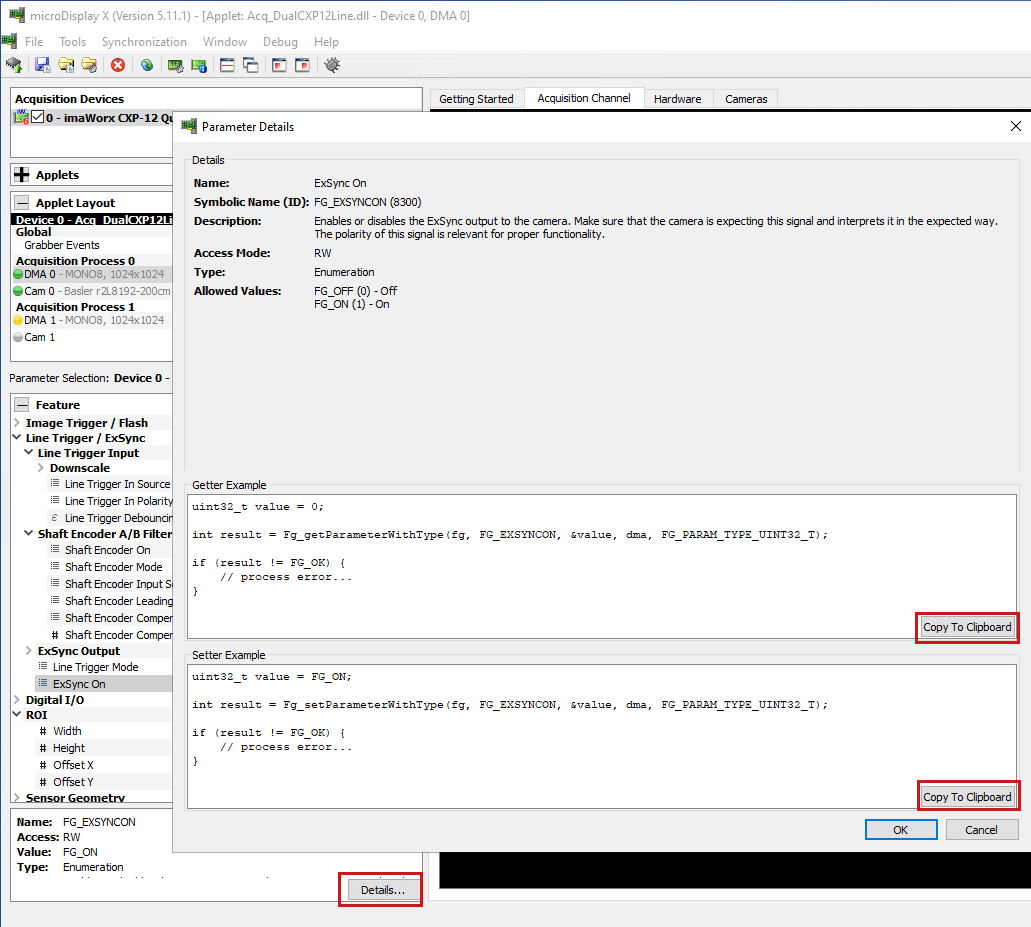Switch to the Getting Started tab
This screenshot has width=1031, height=927.
pyautogui.click(x=476, y=99)
